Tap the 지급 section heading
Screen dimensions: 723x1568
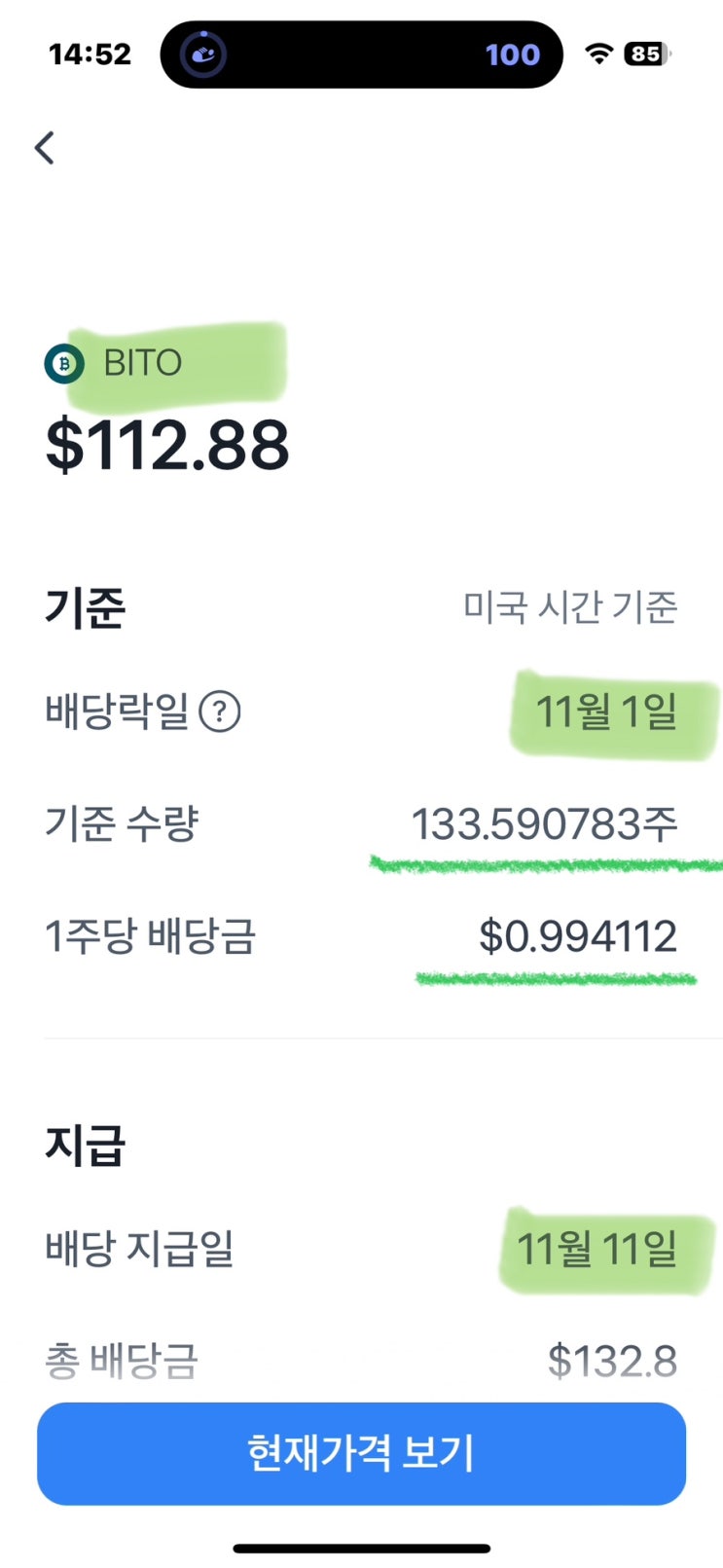pyautogui.click(x=86, y=1145)
